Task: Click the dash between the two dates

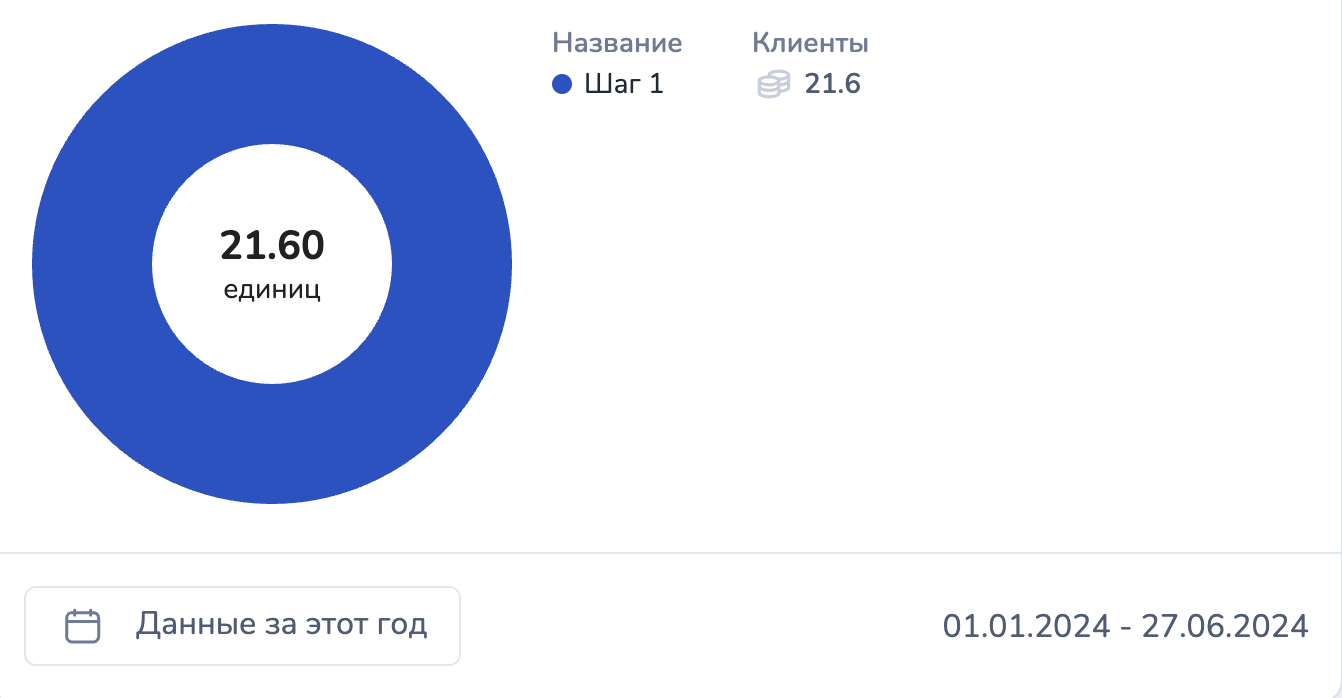Action: (x=1125, y=626)
